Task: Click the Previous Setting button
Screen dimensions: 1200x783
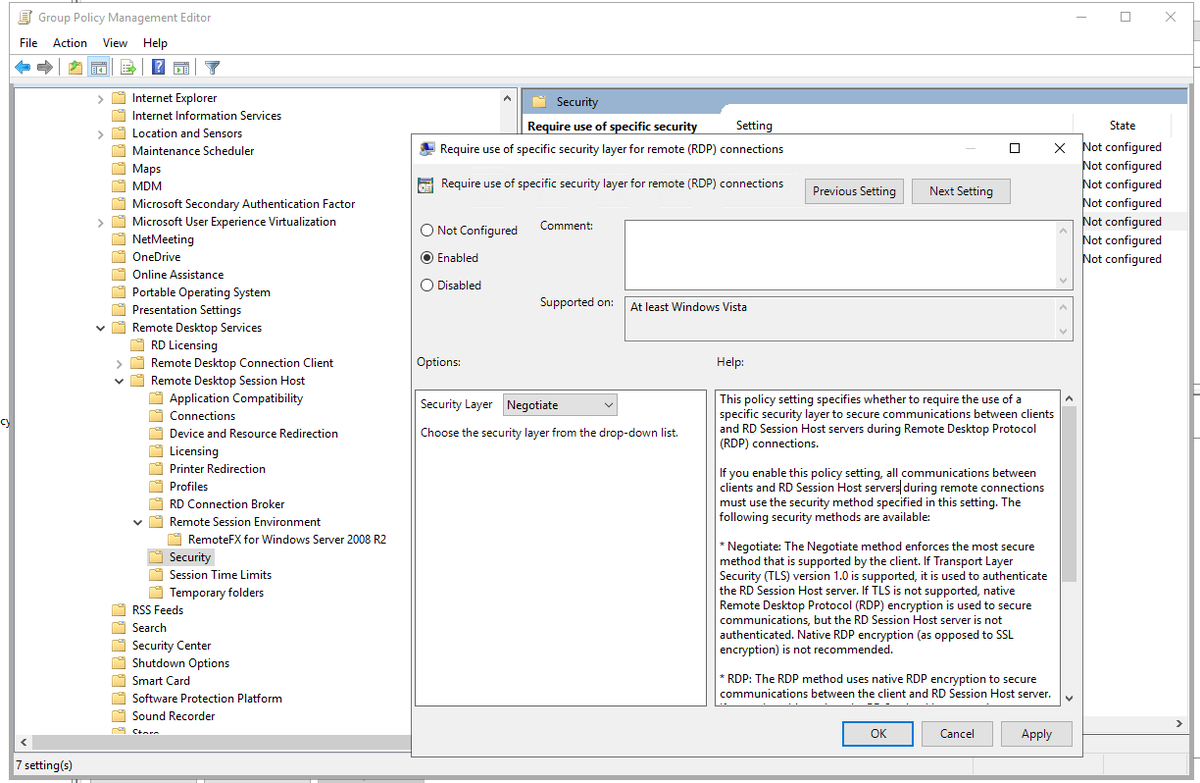Action: [x=854, y=191]
